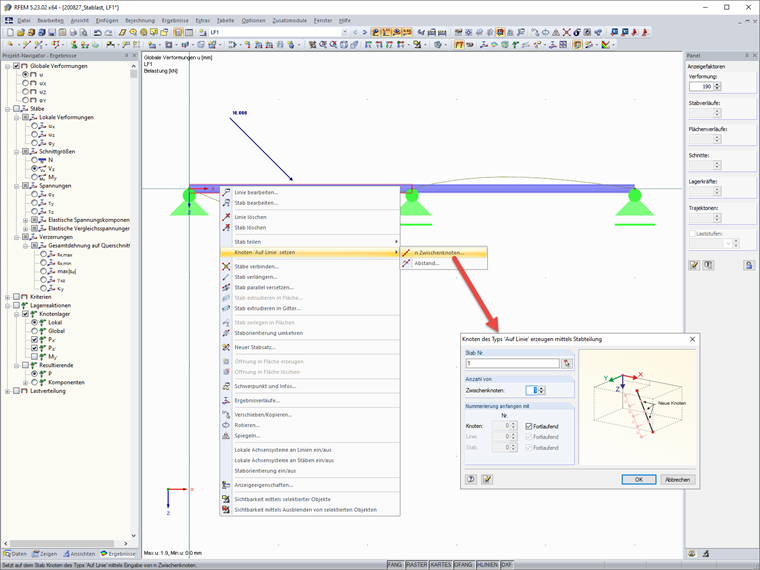Viewport: 760px width, 570px height.
Task: Click OK in the dialog
Action: coord(639,479)
